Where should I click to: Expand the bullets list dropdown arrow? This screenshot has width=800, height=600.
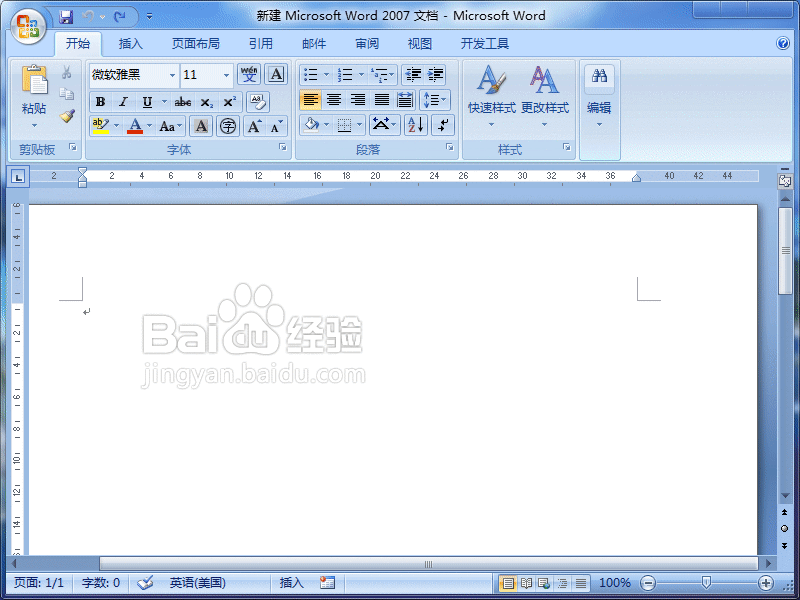click(x=327, y=75)
